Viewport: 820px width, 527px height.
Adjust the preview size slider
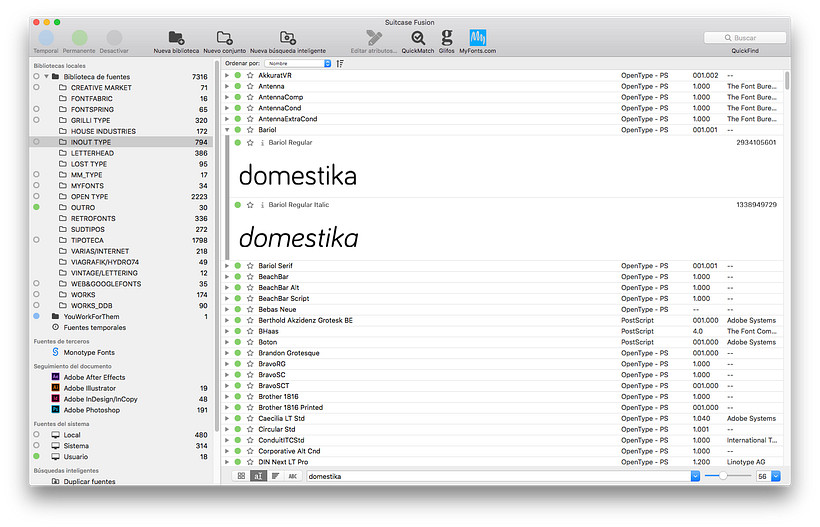click(723, 476)
